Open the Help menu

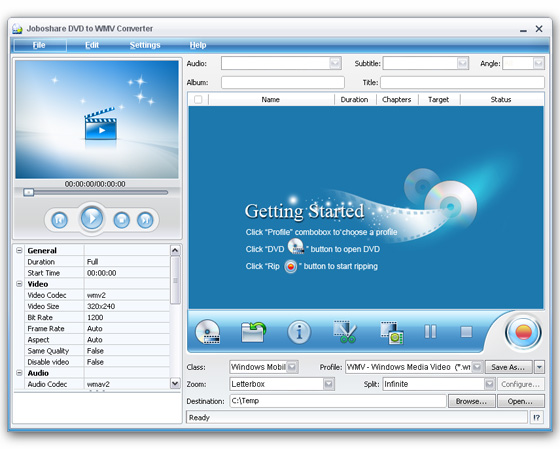(198, 45)
